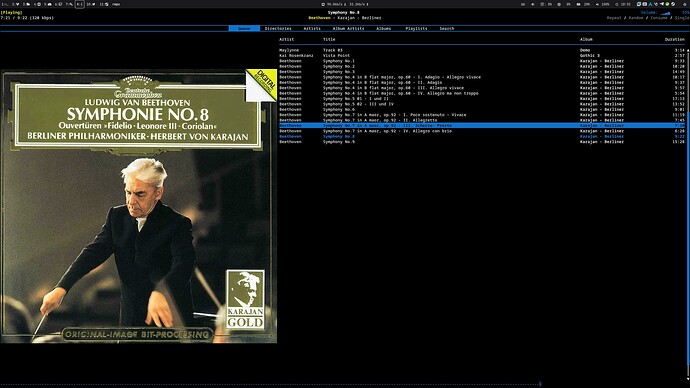This screenshot has height=388, width=690.
Task: Open the Album Artists tab
Action: coord(348,29)
